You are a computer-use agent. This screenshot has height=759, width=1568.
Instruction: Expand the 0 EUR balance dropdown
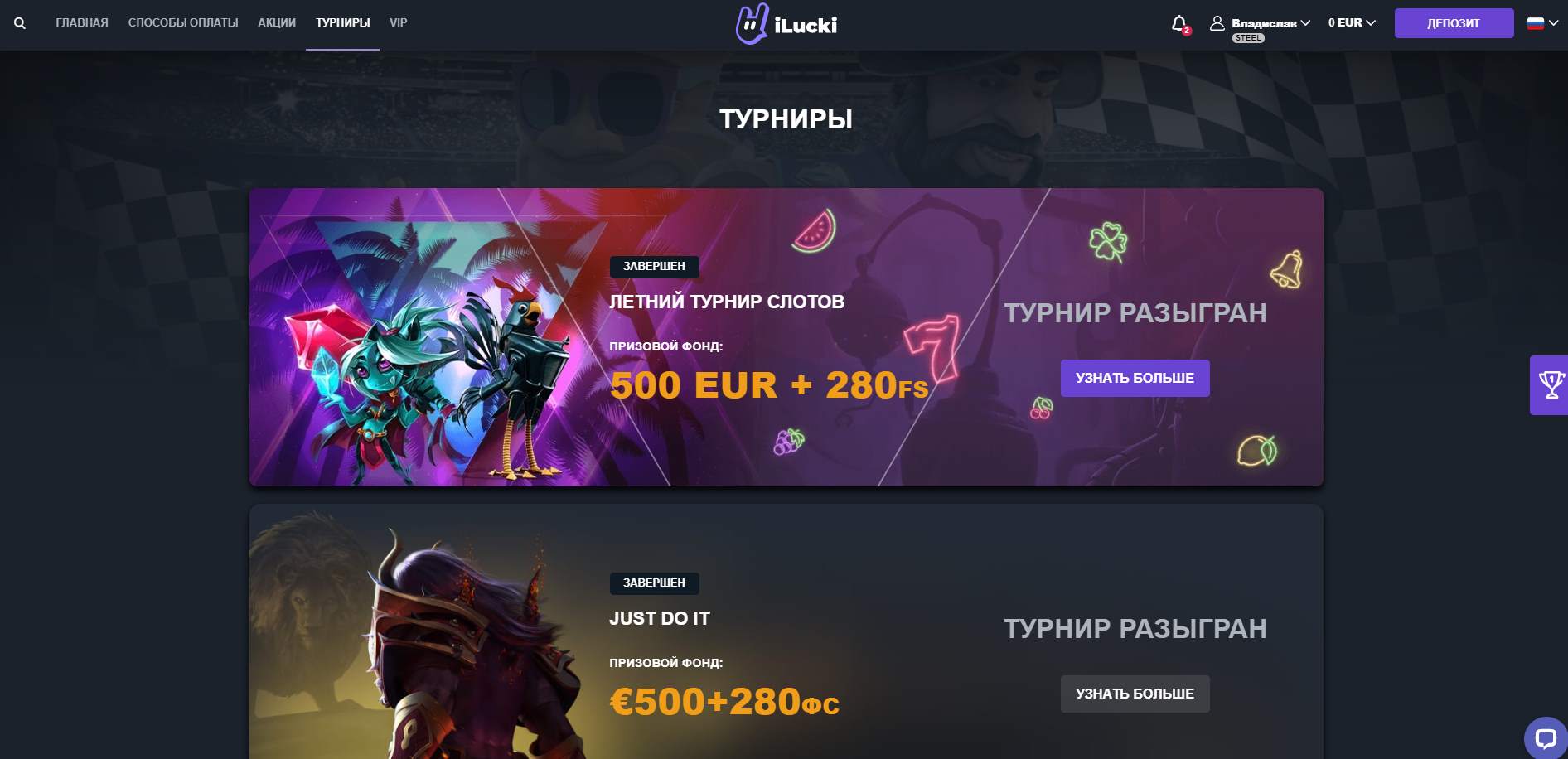pos(1352,23)
